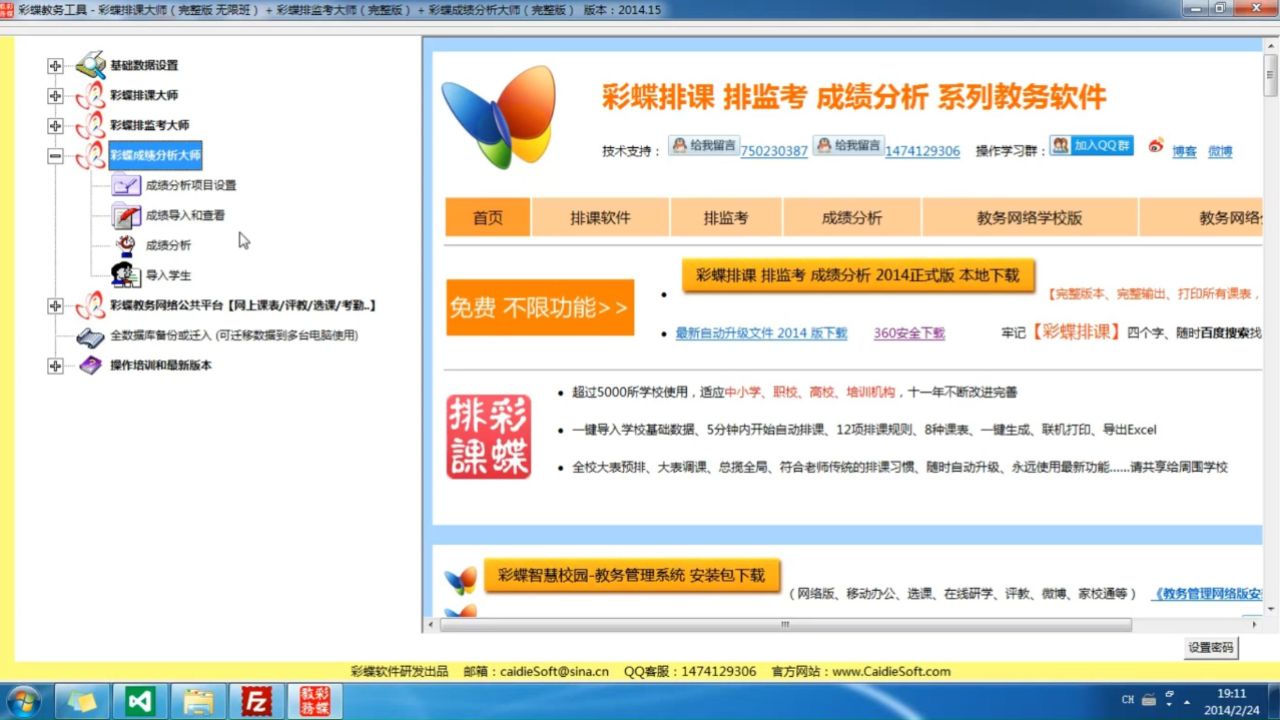Click the butterfly icon beside 彩蝶教务网络公共平台
This screenshot has height=720, width=1280.
(x=90, y=306)
